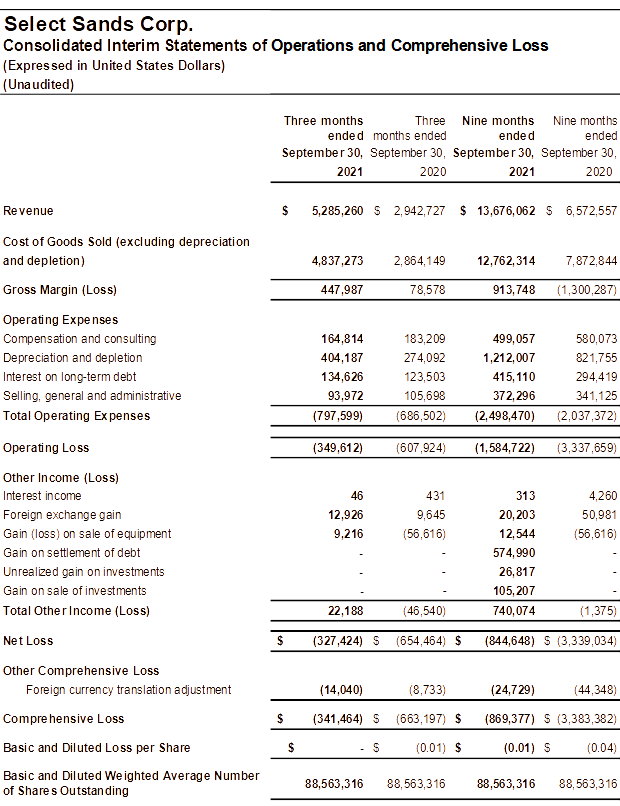
Task: Click 'Total Operating Expenses' label
Action: point(77,416)
